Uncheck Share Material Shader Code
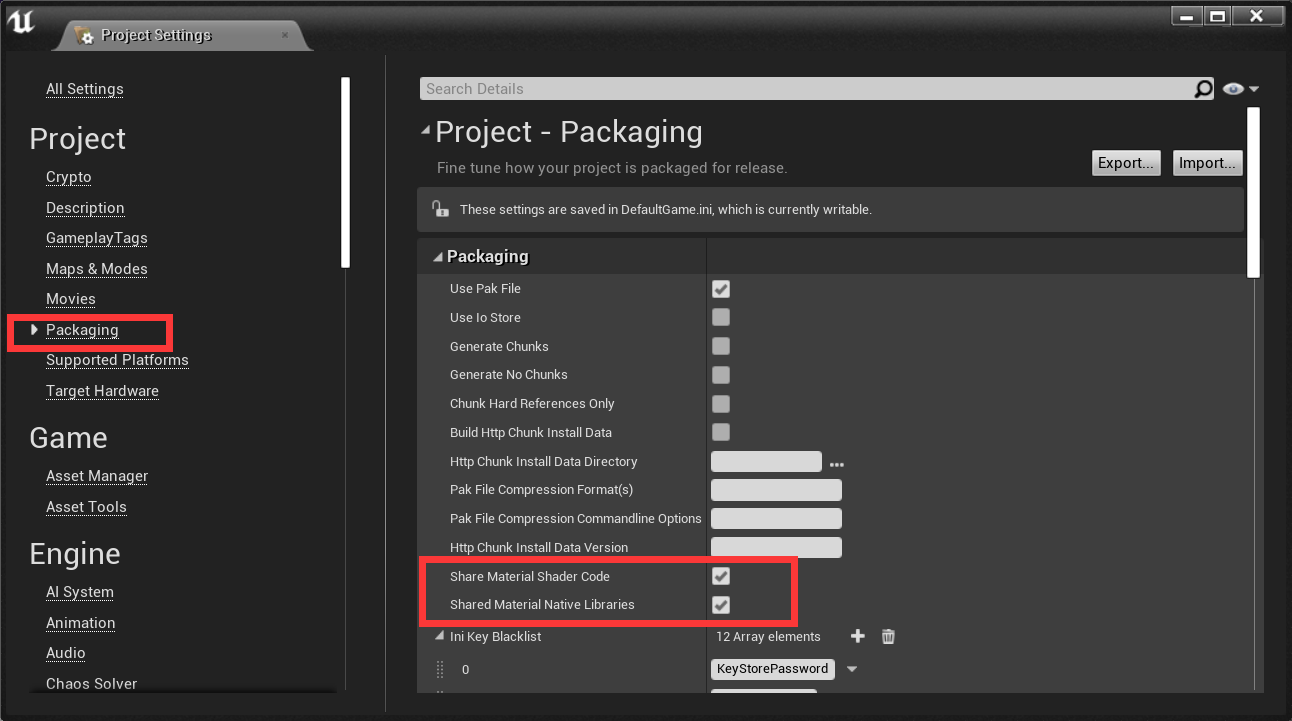 pos(721,576)
